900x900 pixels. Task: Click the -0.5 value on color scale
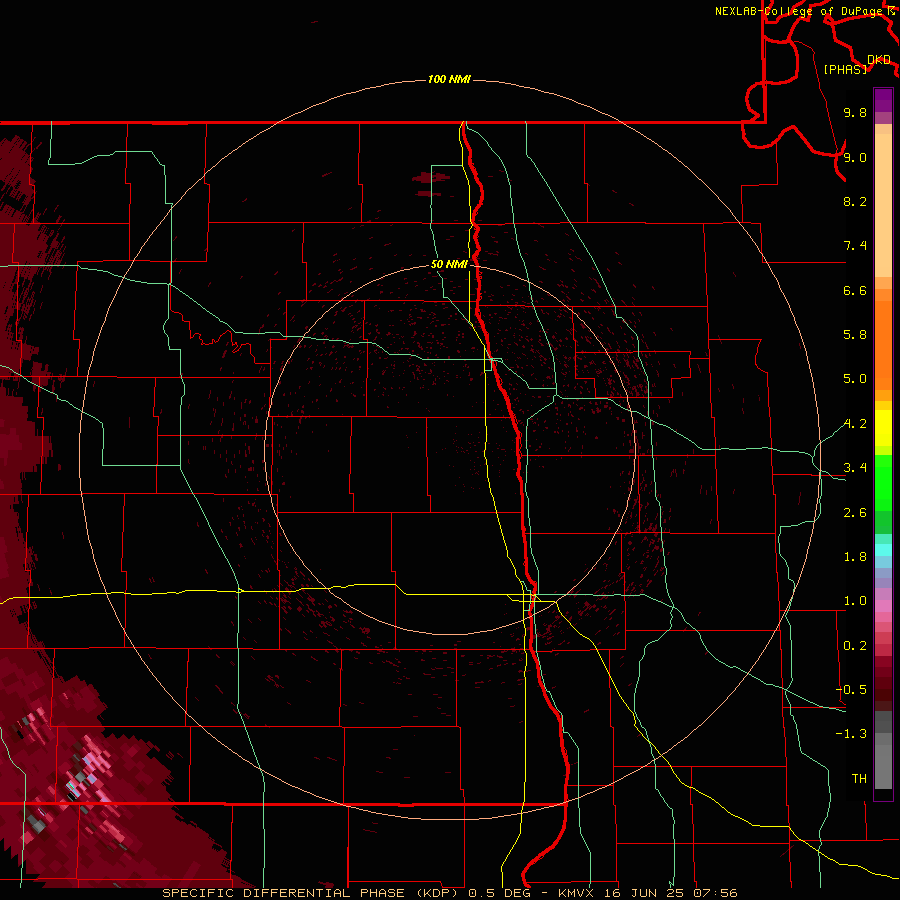coord(851,690)
